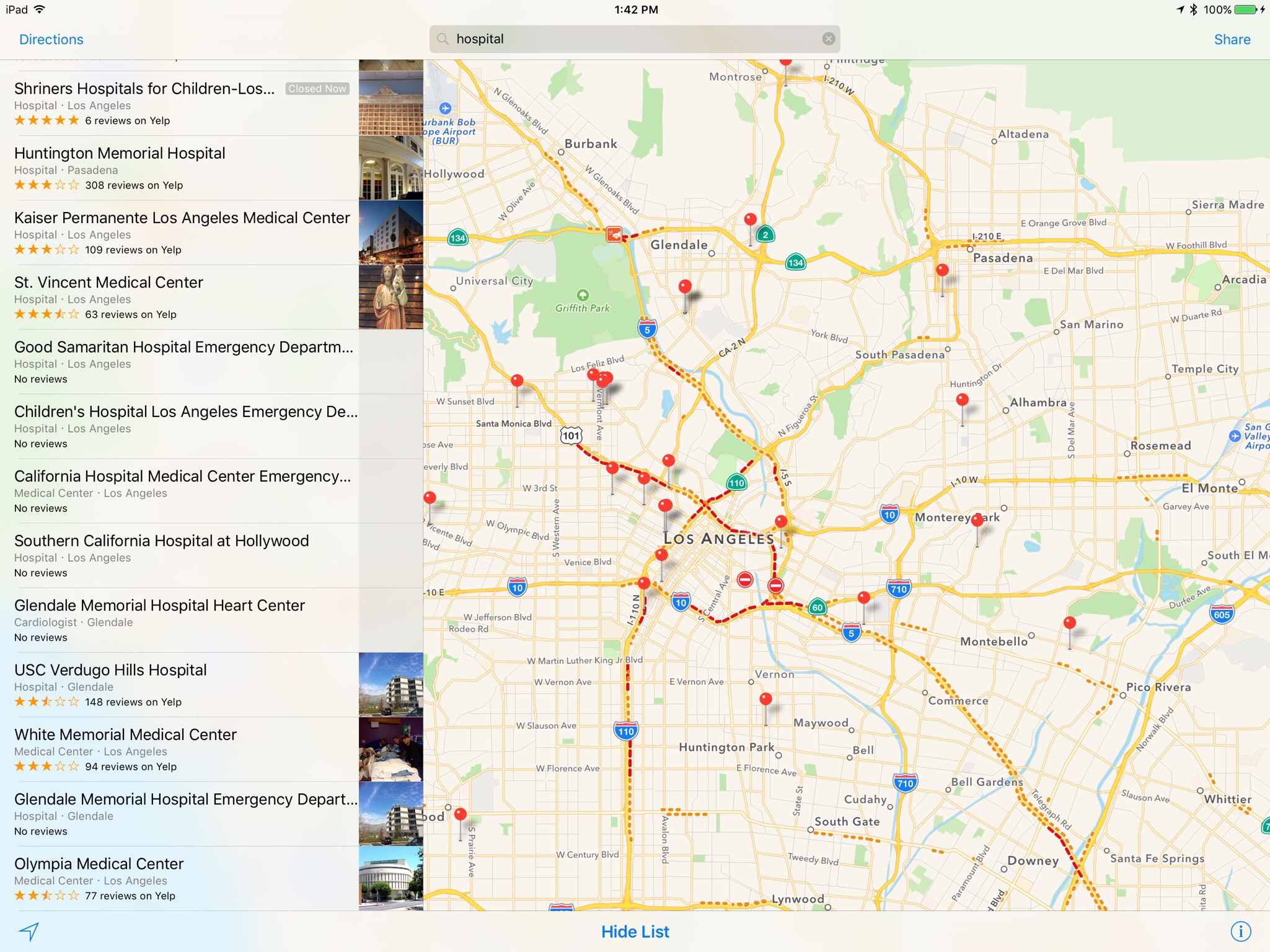Screen dimensions: 1270x952
Task: Tap the current location arrow icon
Action: pos(29,931)
